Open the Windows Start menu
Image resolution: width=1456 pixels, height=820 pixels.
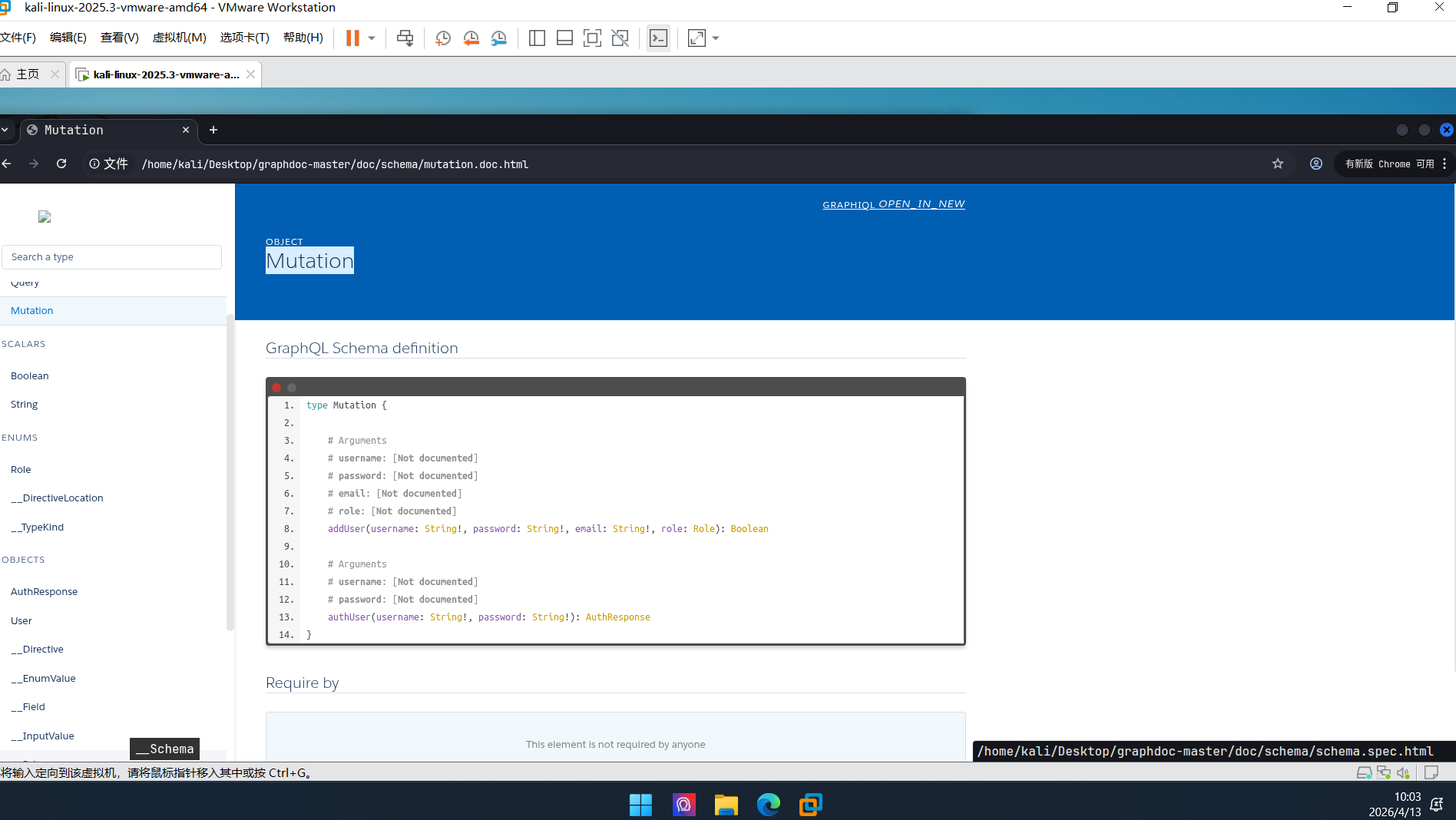640,805
